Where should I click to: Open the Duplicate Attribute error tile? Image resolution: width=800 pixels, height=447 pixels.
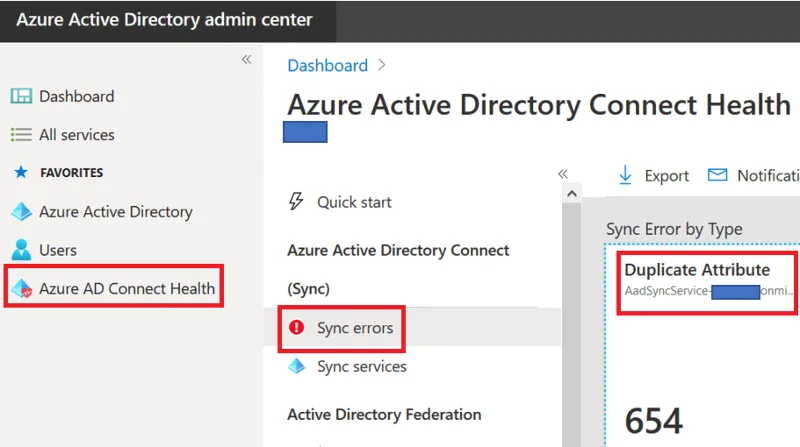707,281
